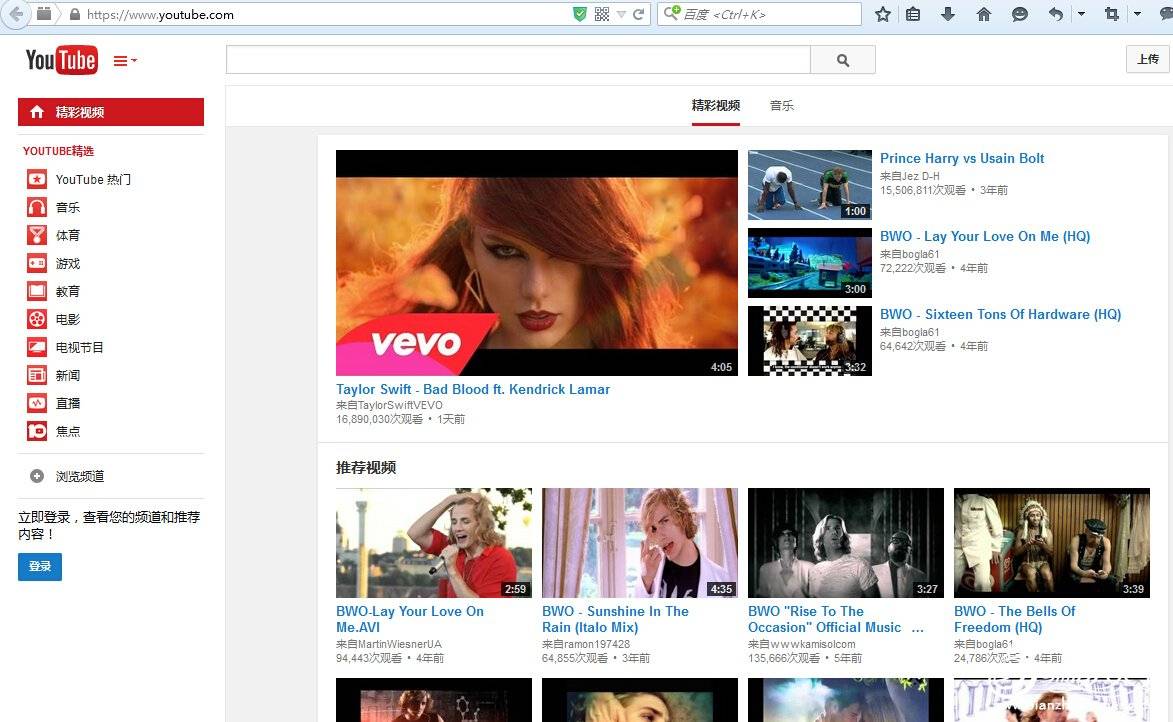Select the 精彩视频 tab
The image size is (1173, 722).
pyautogui.click(x=716, y=105)
